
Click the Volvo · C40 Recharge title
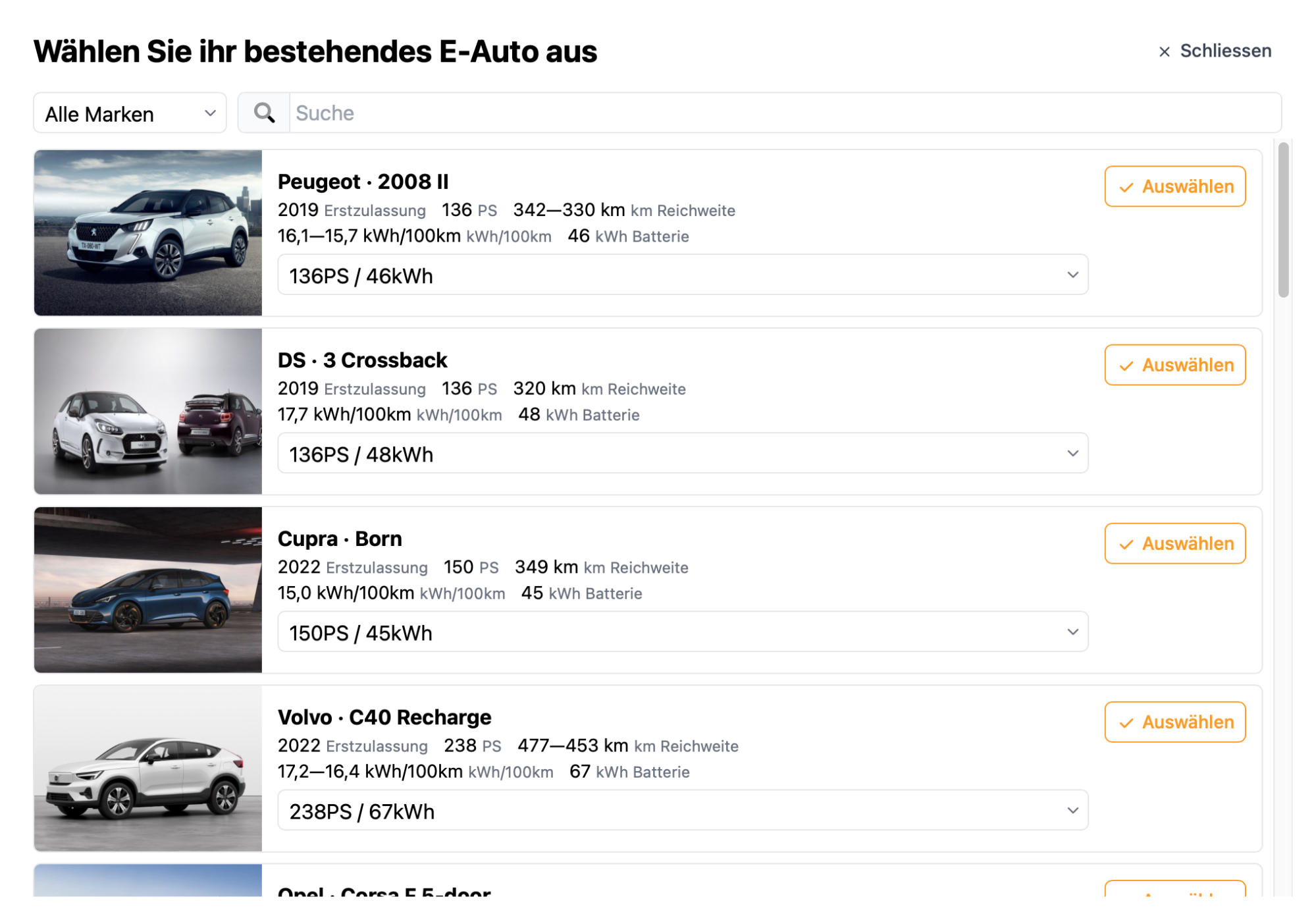384,717
